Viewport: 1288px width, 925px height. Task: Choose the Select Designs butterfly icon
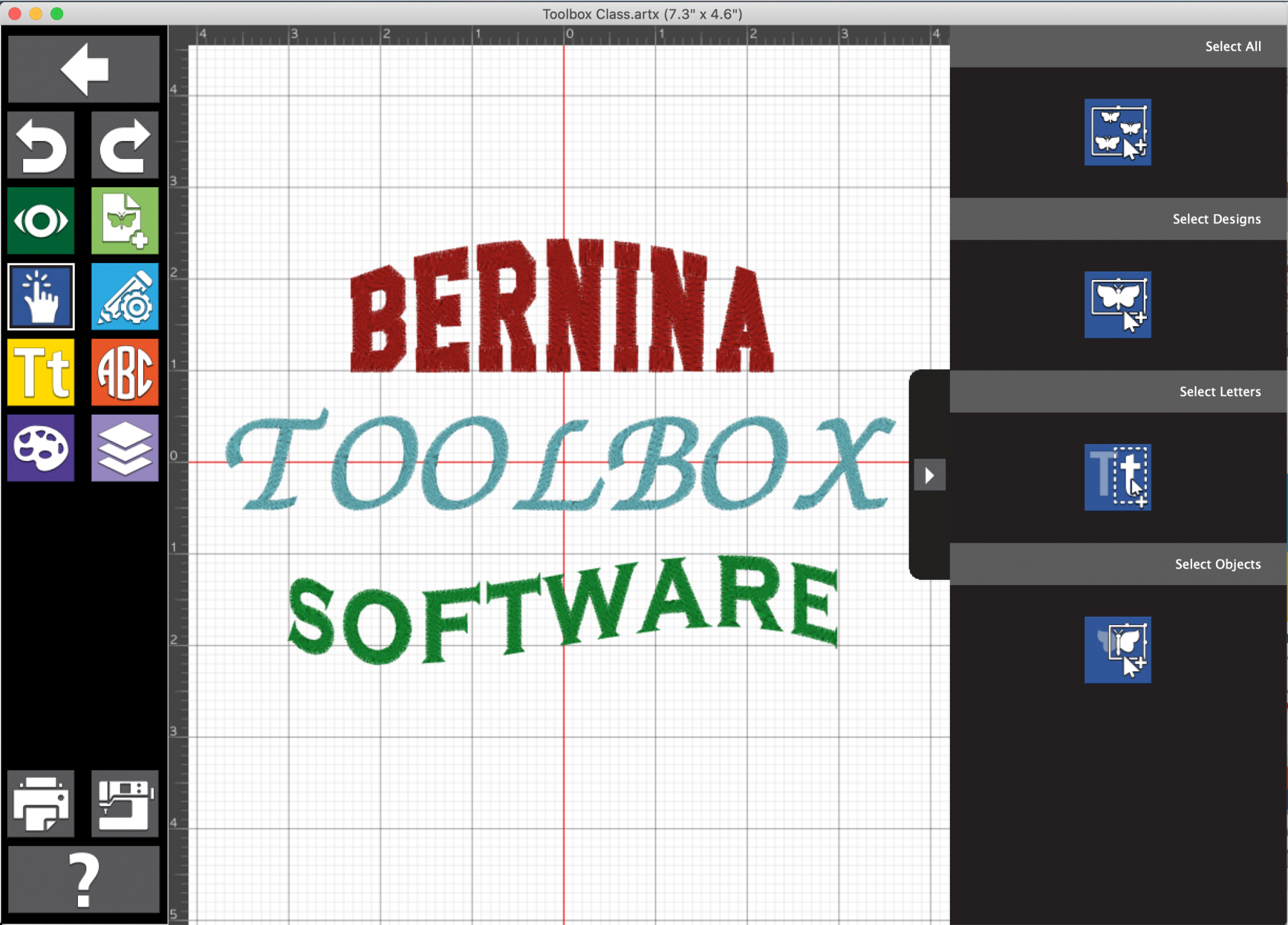pyautogui.click(x=1118, y=304)
